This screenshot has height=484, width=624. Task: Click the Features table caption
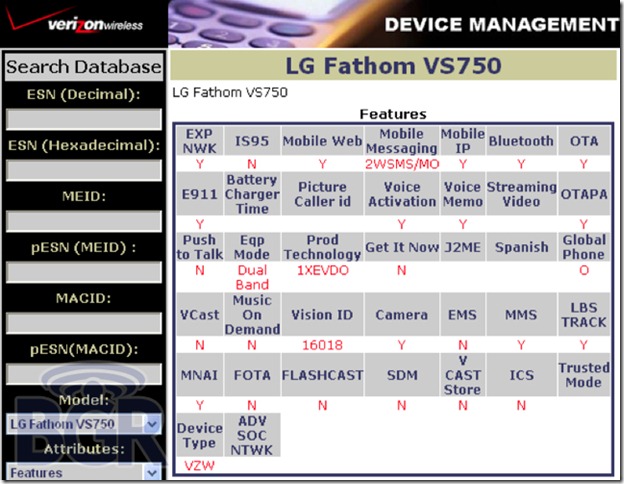[393, 114]
